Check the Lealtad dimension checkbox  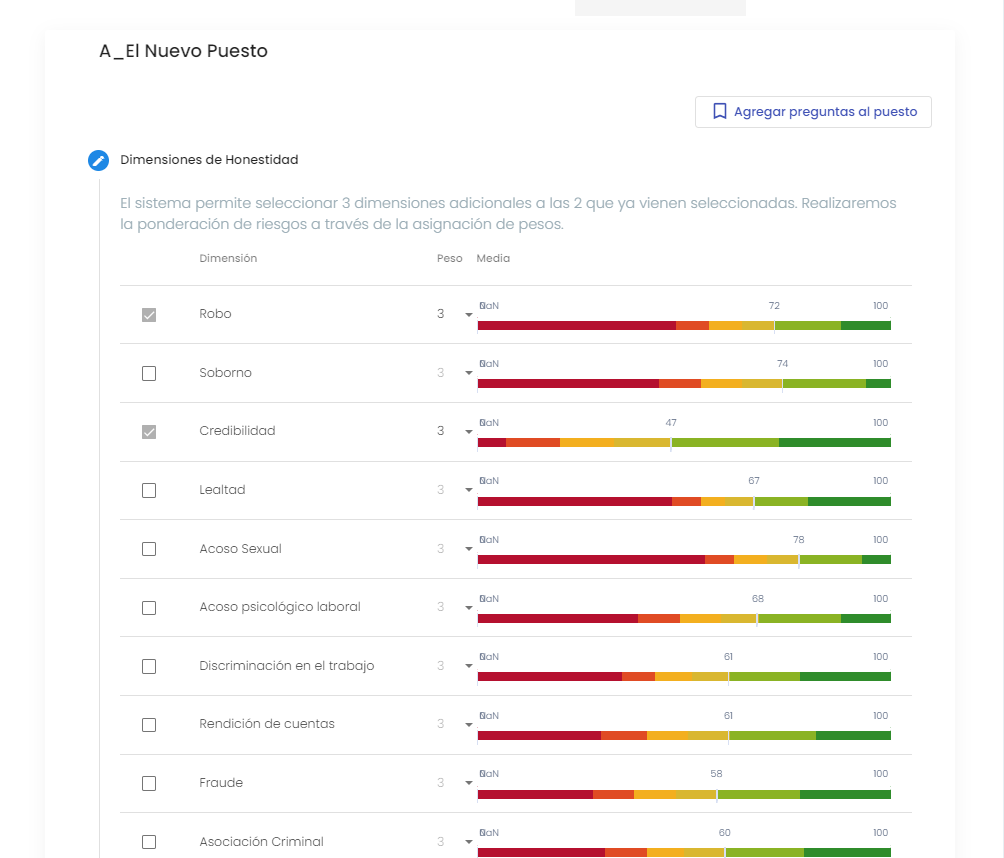[149, 490]
